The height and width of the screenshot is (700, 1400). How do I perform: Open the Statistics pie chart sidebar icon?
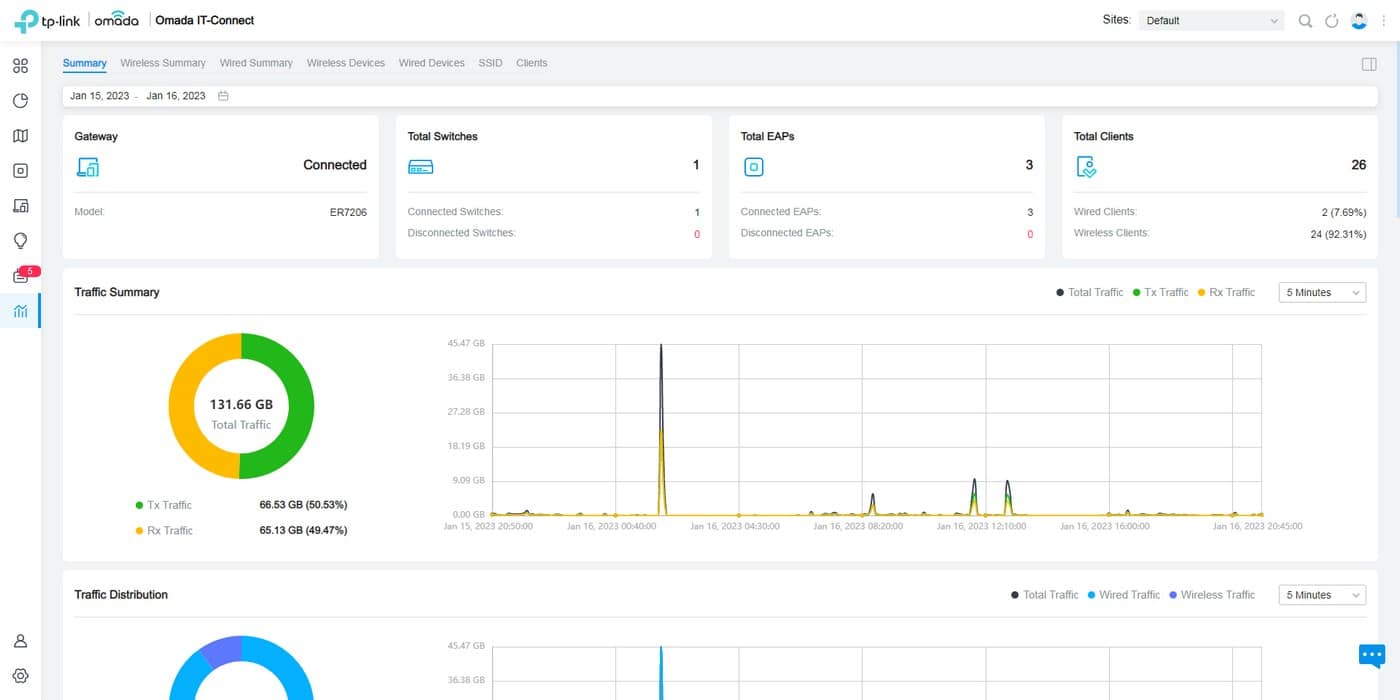(x=20, y=101)
